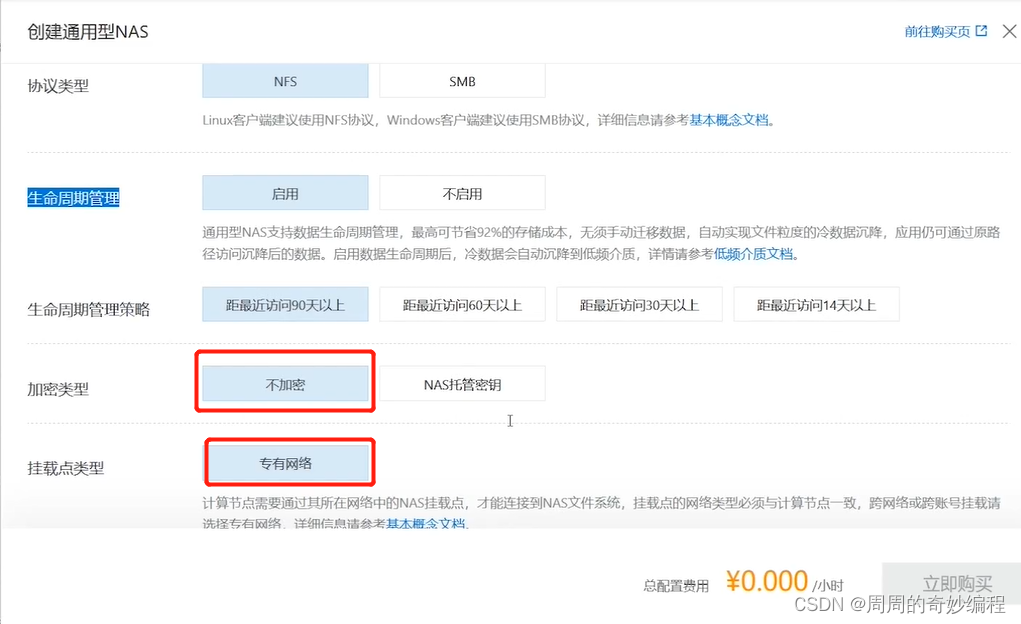Image resolution: width=1021 pixels, height=624 pixels.
Task: Click the 前往购买页 link
Action: pos(937,30)
